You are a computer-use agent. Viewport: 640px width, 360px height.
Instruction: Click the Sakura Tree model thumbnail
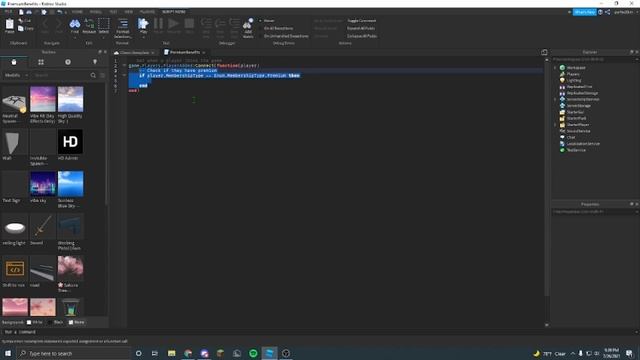(x=70, y=268)
